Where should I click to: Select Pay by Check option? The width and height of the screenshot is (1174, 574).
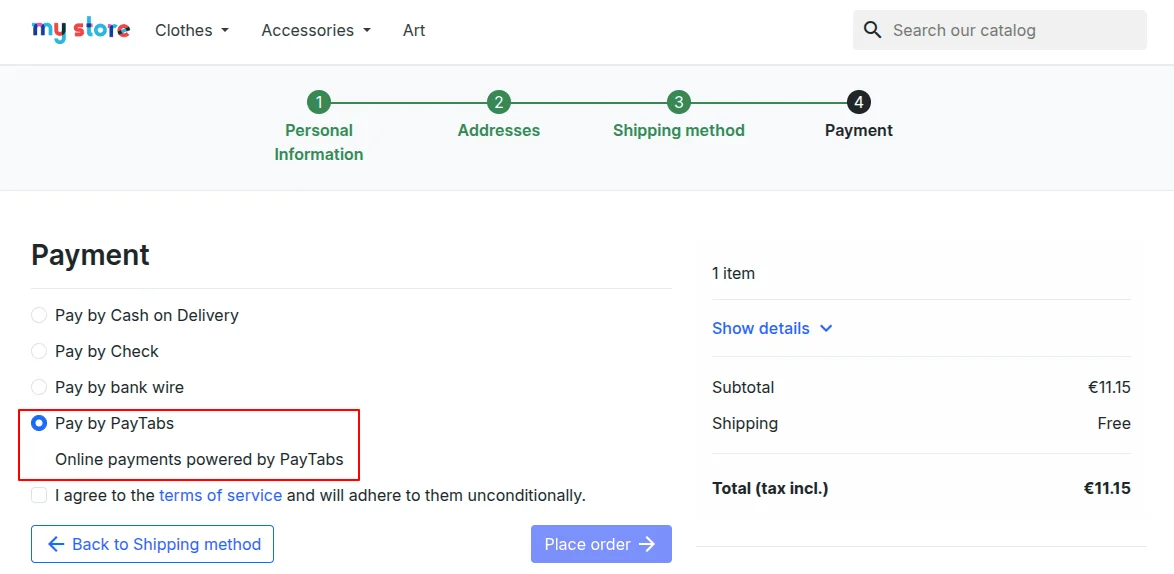39,351
